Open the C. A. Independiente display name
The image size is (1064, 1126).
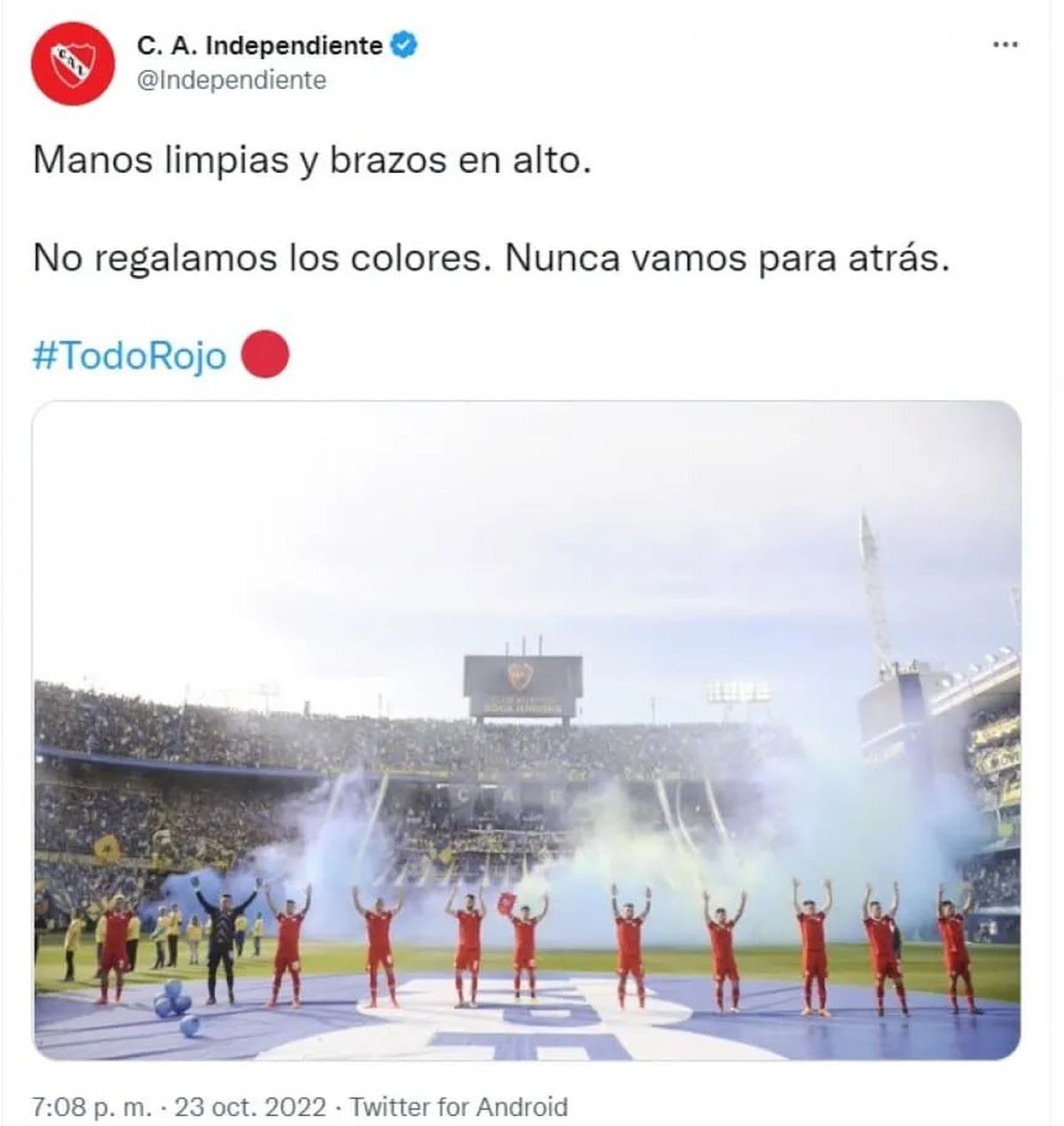(x=260, y=45)
